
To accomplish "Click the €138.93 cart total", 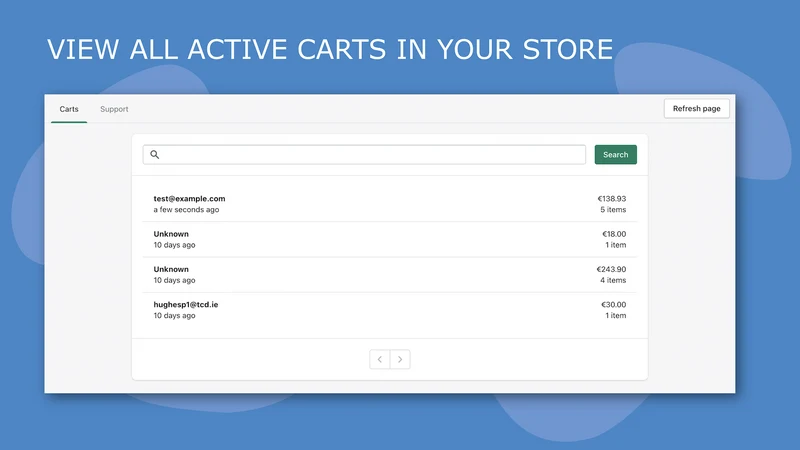I will [x=612, y=198].
